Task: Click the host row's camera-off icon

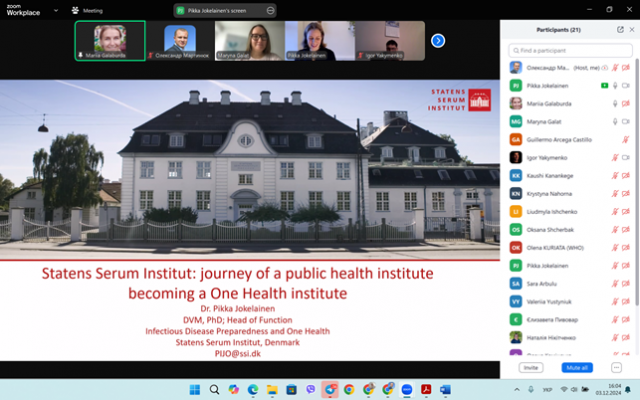Action: 626,68
